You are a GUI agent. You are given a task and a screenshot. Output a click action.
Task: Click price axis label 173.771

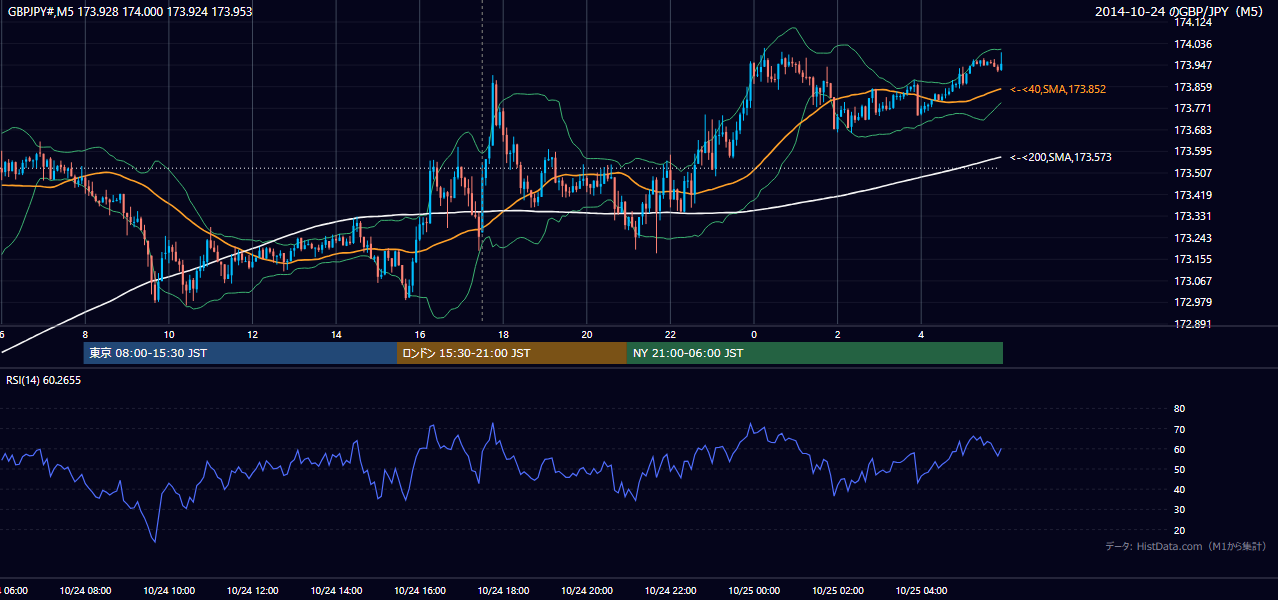coord(1192,108)
